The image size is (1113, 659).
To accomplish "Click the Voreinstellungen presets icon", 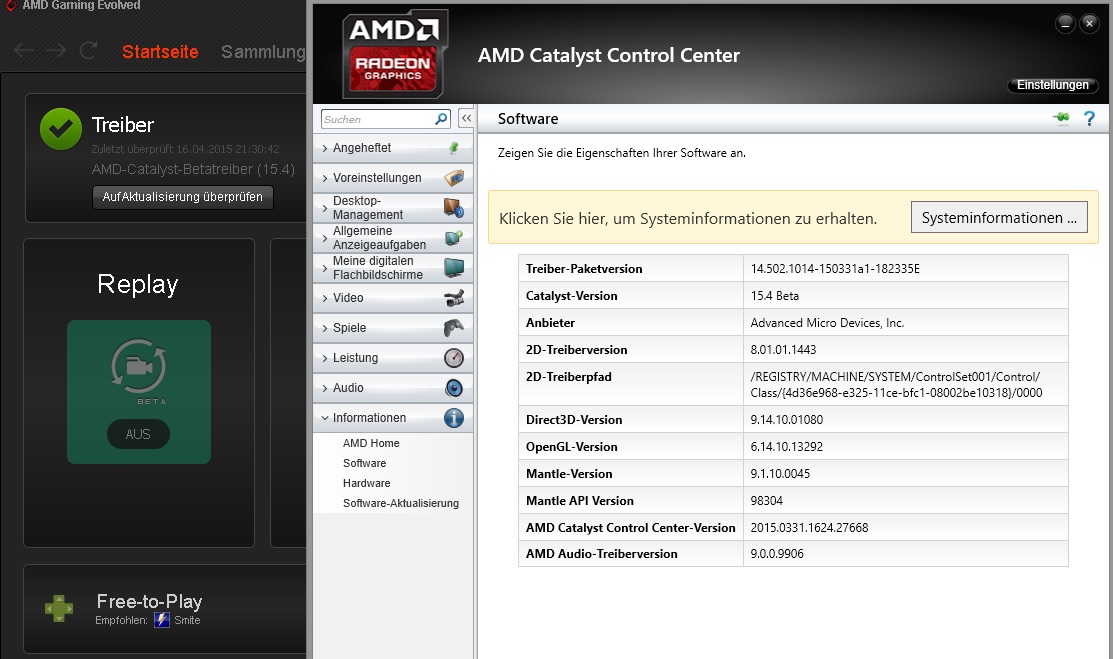I will click(x=454, y=178).
